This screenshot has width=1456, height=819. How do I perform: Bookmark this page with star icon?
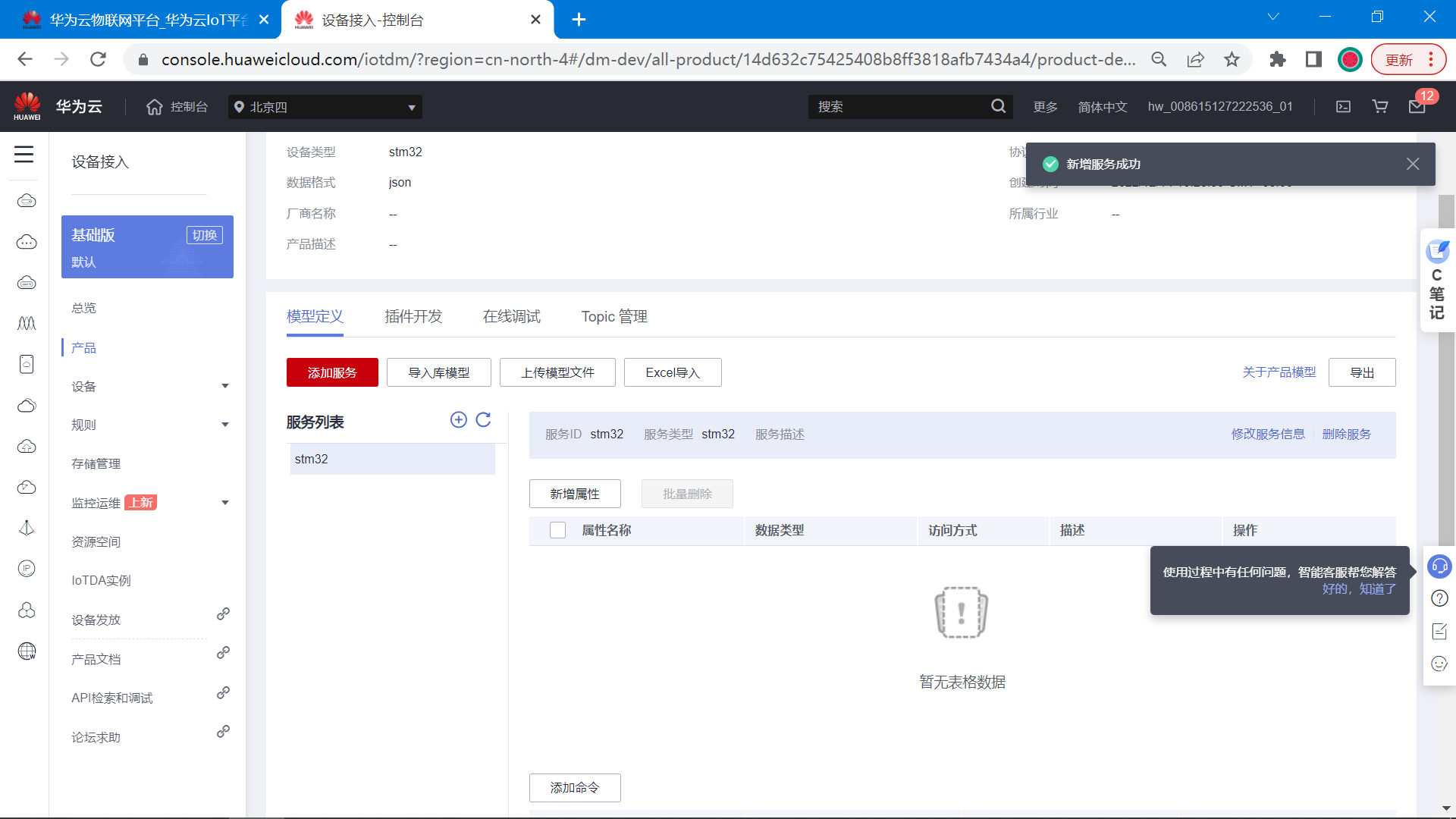point(1232,59)
